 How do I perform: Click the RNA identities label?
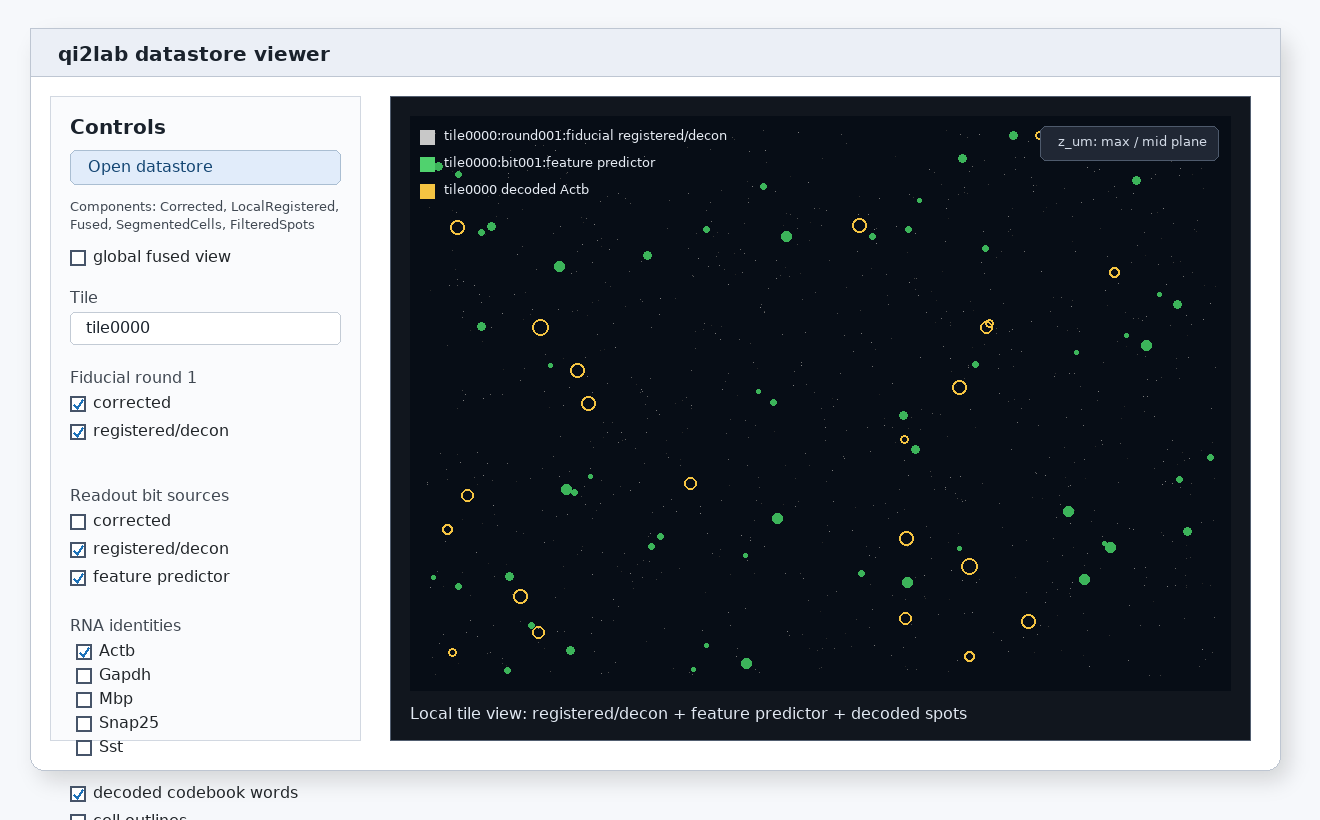(125, 626)
